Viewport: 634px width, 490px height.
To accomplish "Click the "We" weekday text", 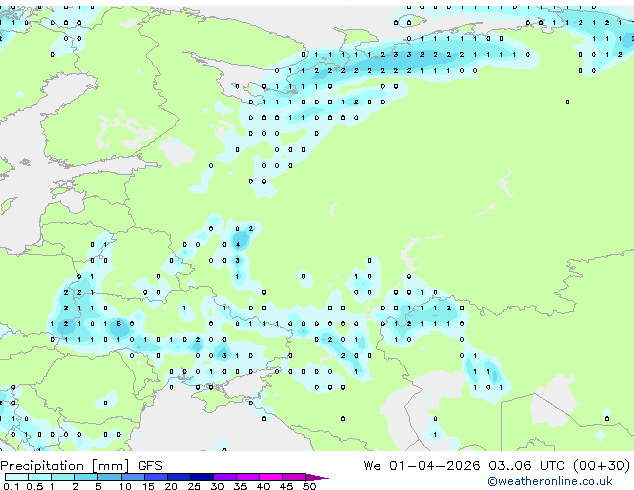I will (x=372, y=466).
